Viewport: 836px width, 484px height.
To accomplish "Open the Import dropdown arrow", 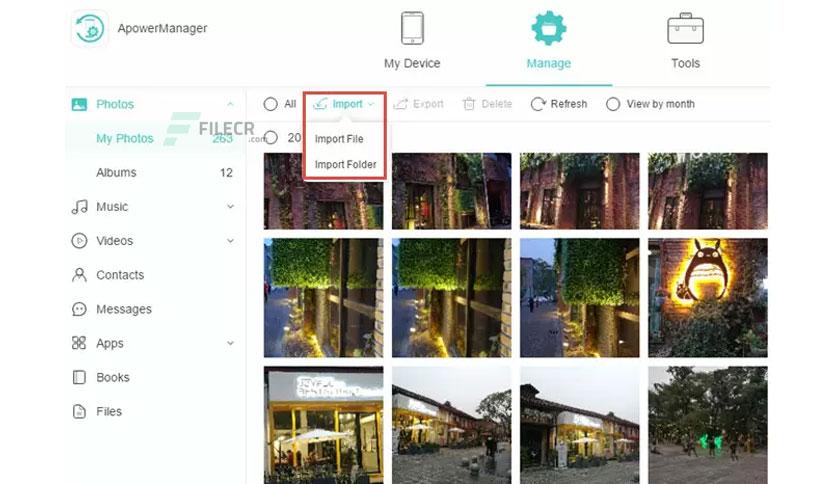I will [371, 104].
